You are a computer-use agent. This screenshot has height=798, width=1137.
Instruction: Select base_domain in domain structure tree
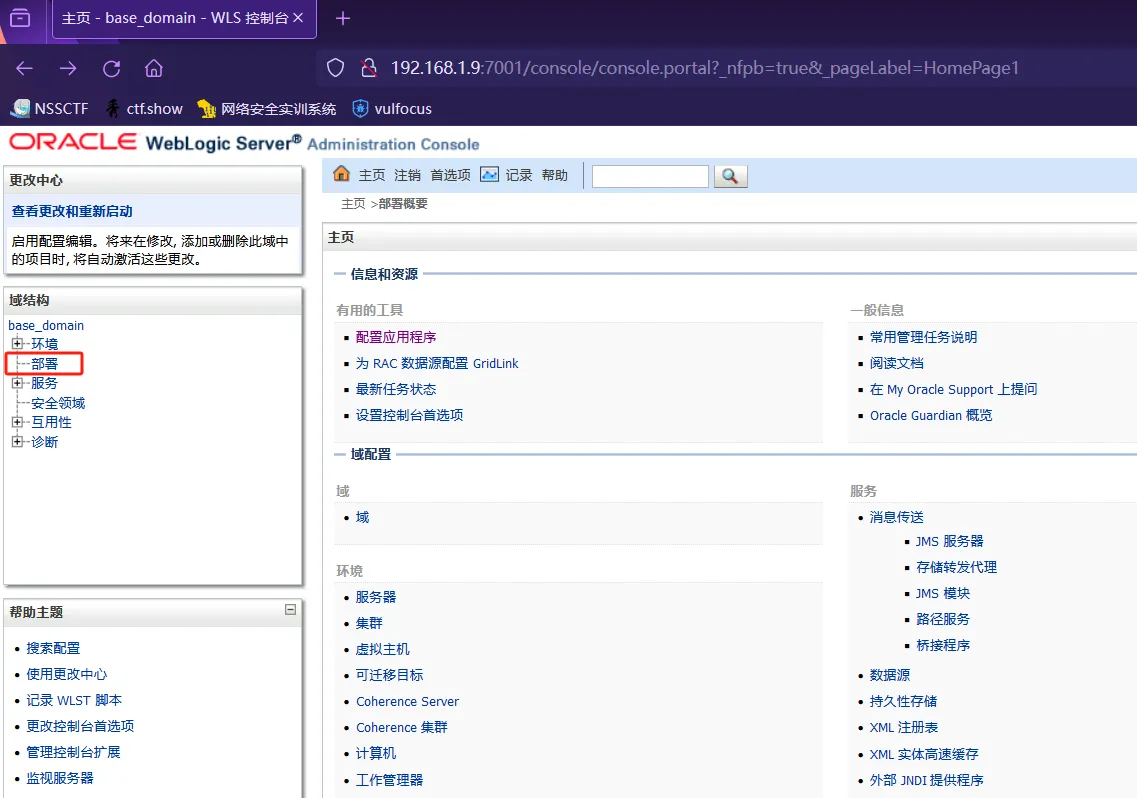46,325
